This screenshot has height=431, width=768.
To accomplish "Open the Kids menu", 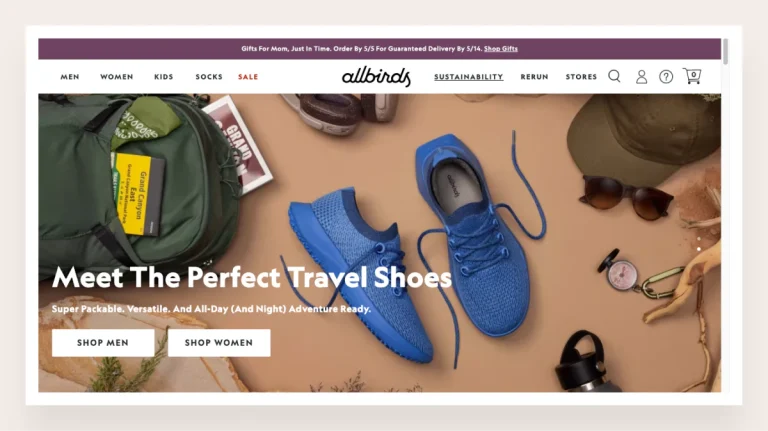I will [164, 77].
